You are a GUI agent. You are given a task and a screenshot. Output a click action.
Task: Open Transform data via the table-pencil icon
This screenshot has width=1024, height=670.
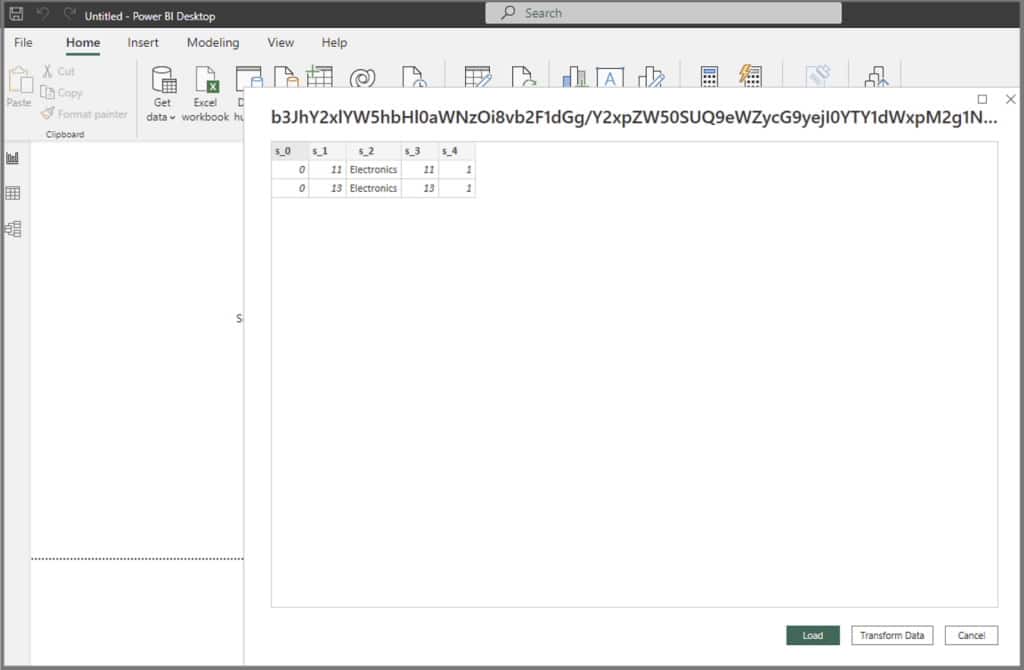point(477,78)
